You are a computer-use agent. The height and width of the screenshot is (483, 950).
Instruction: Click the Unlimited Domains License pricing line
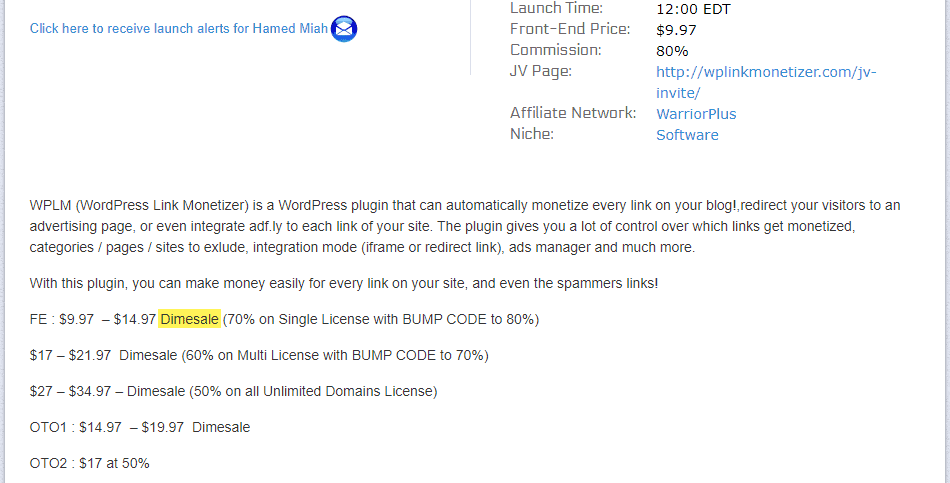click(x=233, y=391)
